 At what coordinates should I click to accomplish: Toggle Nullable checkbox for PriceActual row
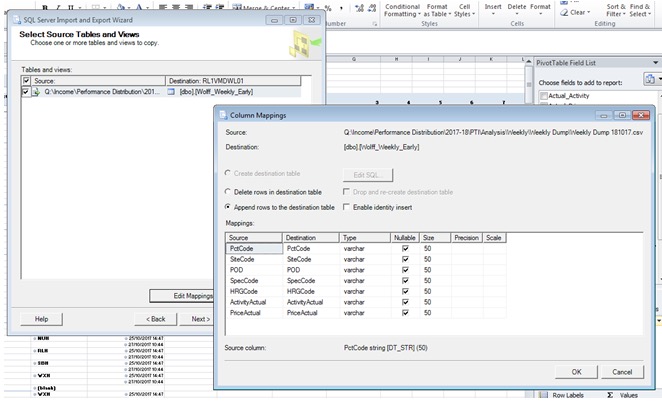click(405, 313)
